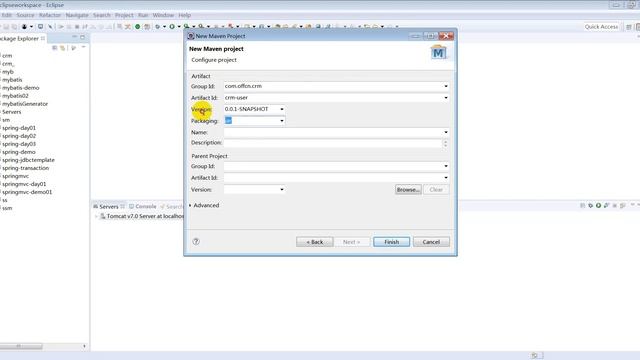Open the Parent Project Version dropdown

click(282, 189)
